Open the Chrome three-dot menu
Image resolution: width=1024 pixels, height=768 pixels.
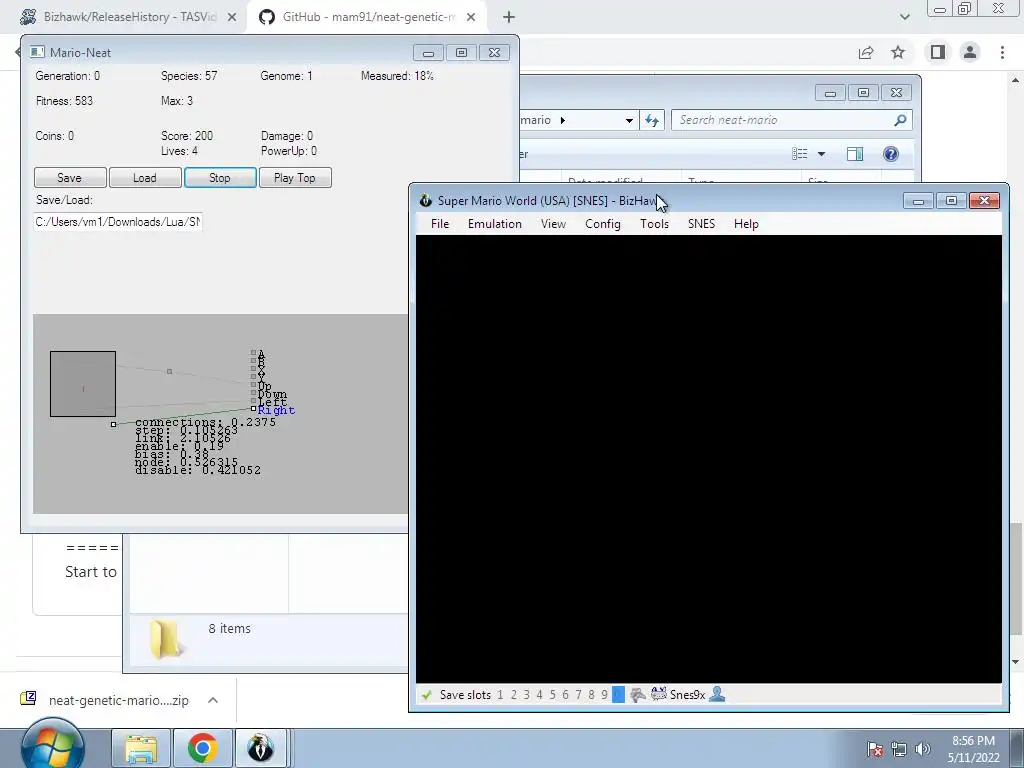coord(1002,52)
